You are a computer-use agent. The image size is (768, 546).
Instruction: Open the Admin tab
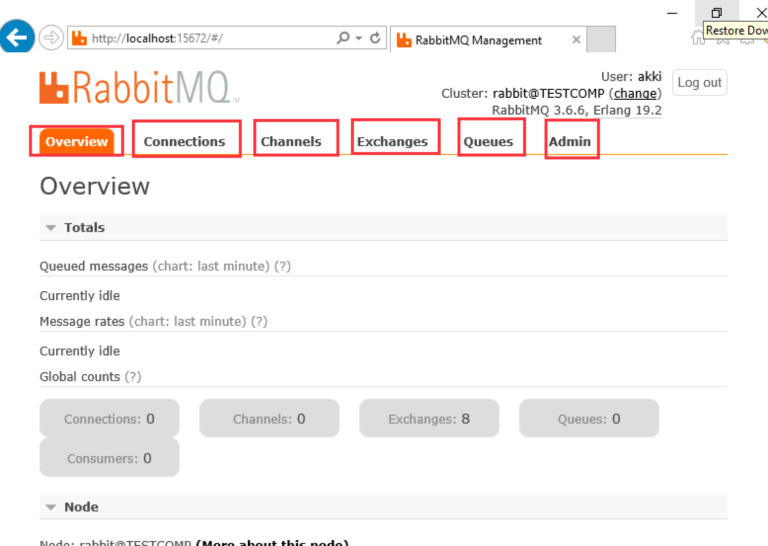pos(570,142)
